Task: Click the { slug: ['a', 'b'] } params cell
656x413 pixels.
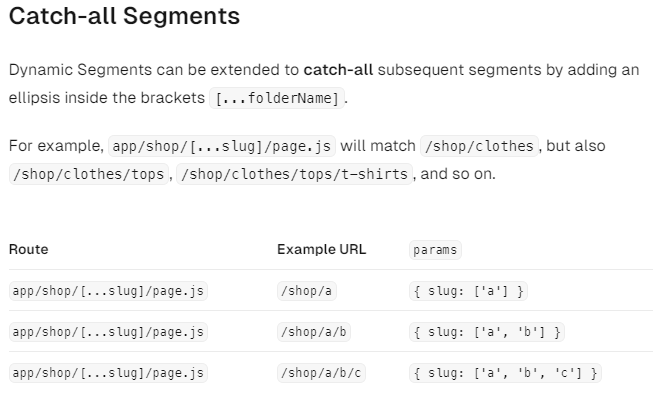Action: coord(487,332)
